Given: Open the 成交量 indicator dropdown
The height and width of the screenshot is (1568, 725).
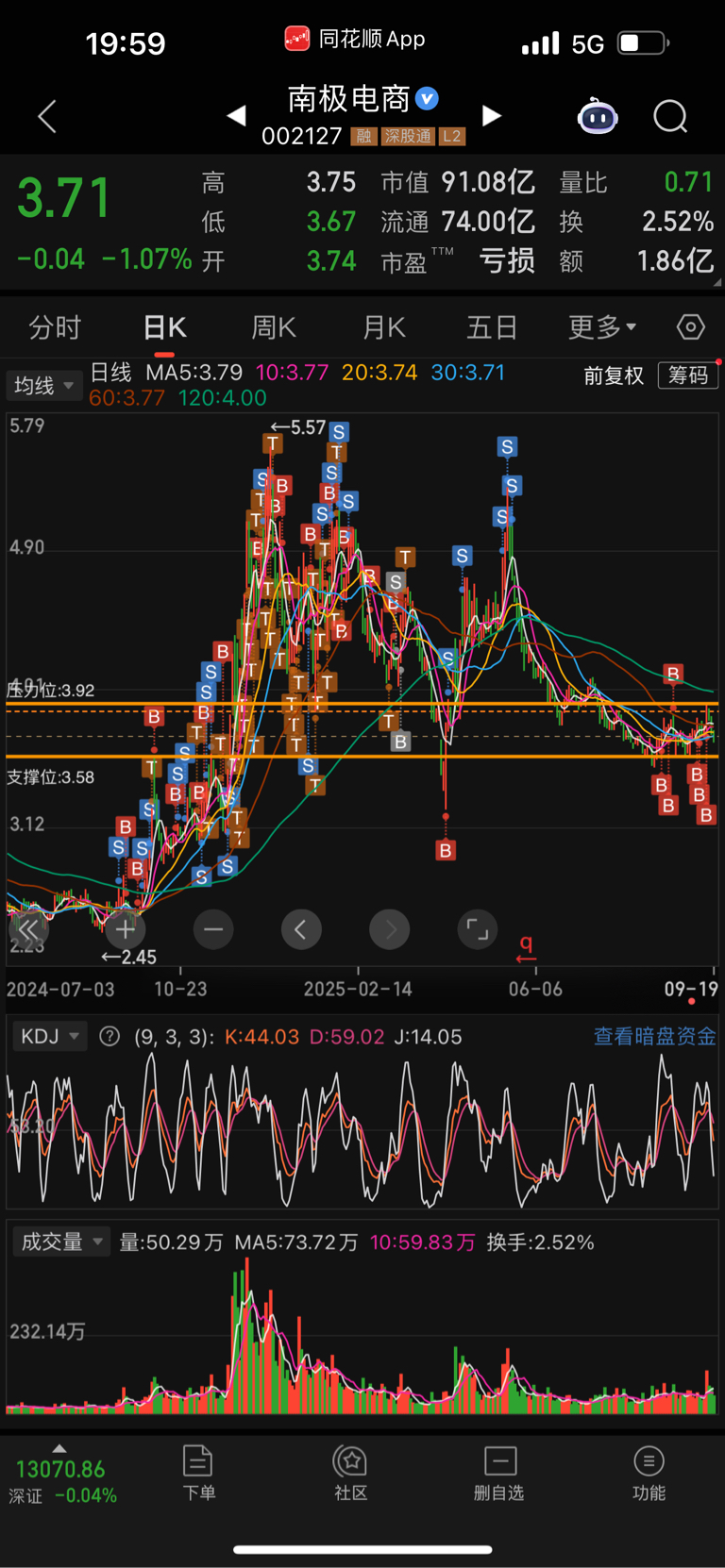Looking at the screenshot, I should click(x=61, y=1242).
